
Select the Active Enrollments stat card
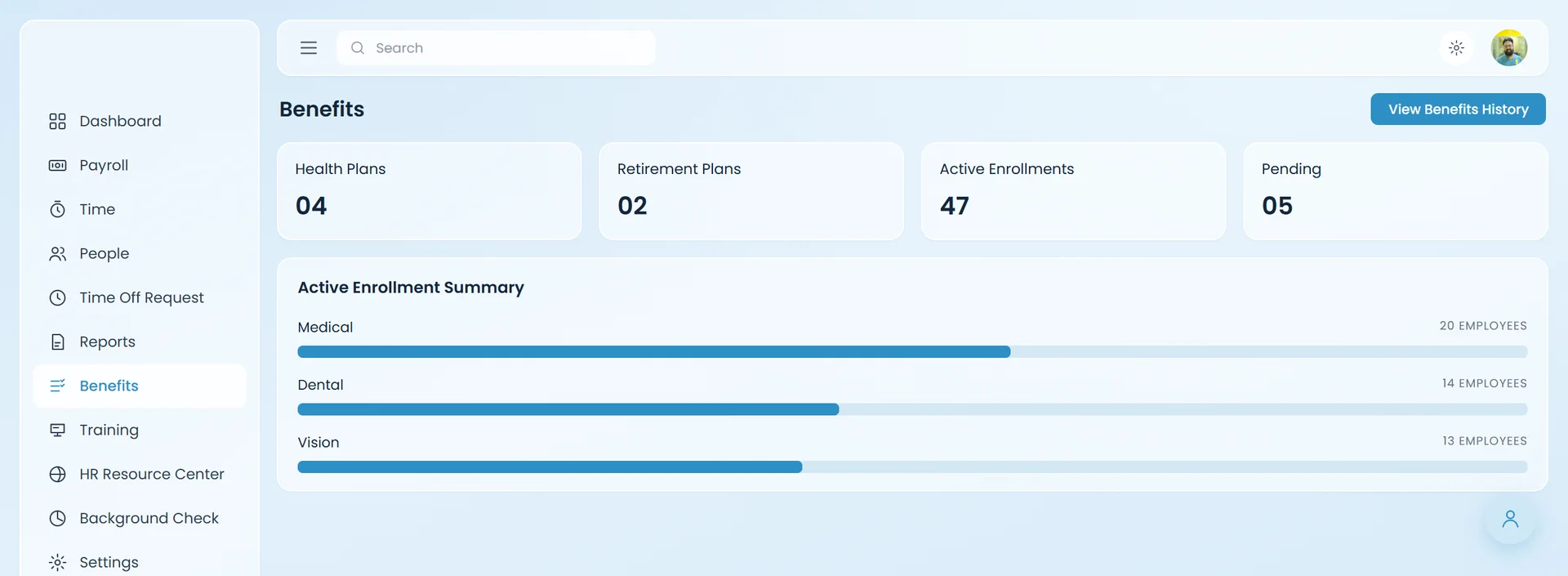[x=1073, y=191]
